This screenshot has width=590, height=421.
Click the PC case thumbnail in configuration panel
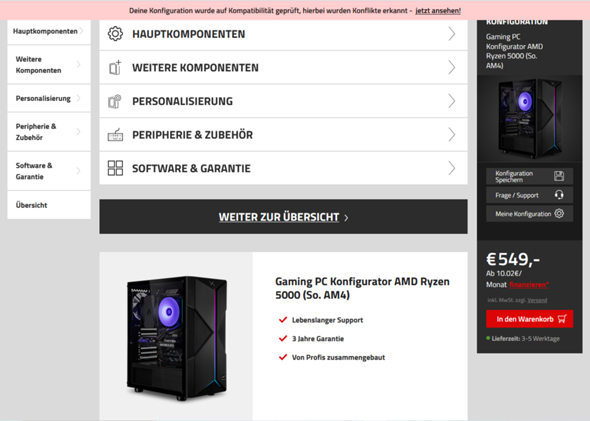529,119
